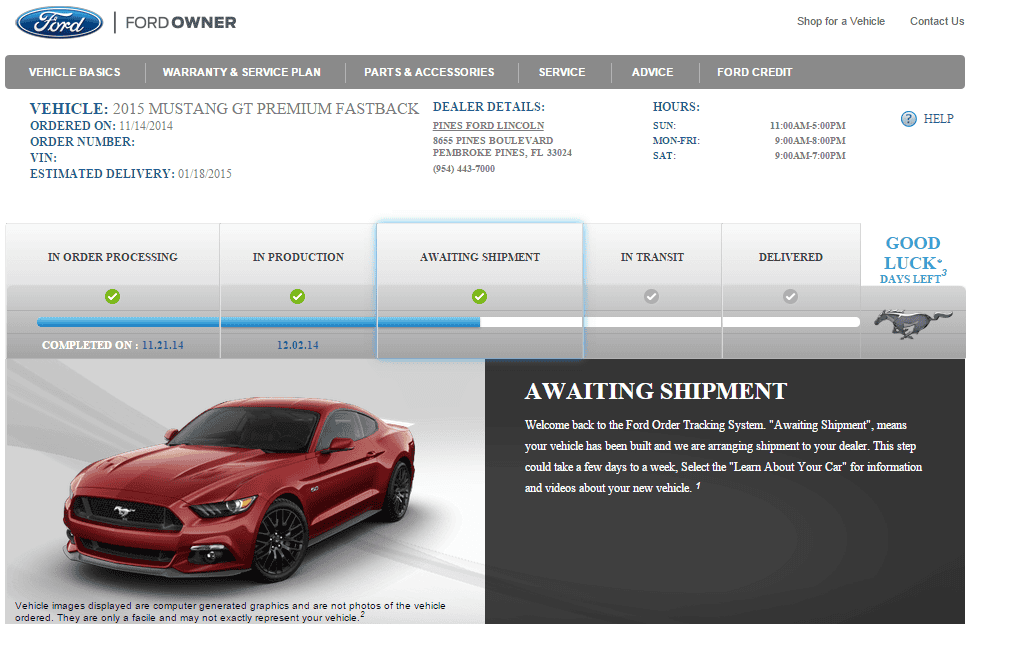Click the Saturday hours 9:00AM-7:00PM
Image resolution: width=1010 pixels, height=654 pixels.
click(810, 155)
